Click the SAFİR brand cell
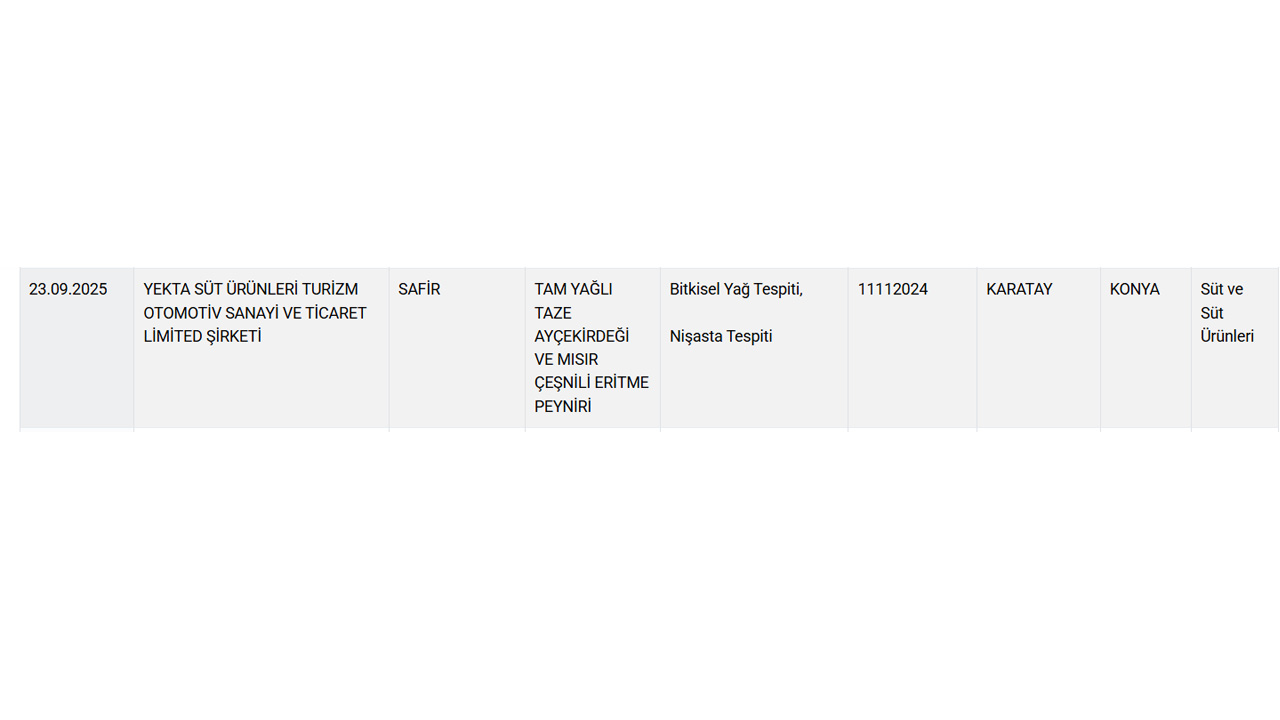Viewport: 1280px width, 720px height. tap(419, 289)
